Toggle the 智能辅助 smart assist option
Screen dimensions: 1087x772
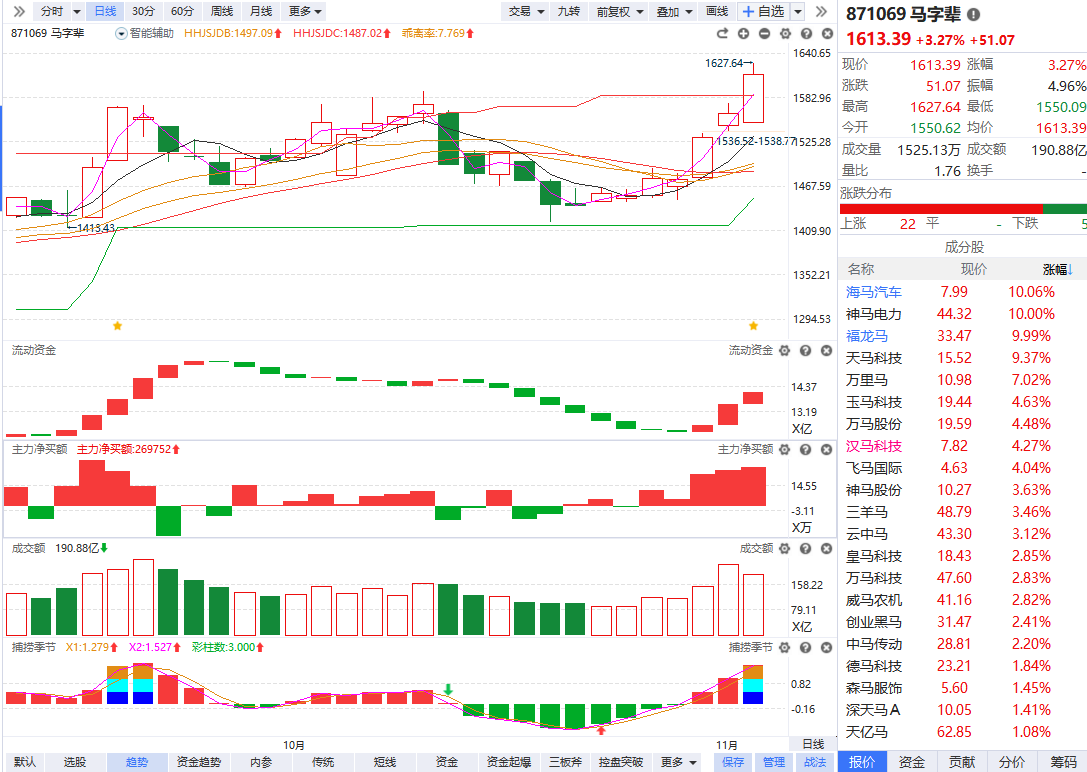click(x=145, y=33)
